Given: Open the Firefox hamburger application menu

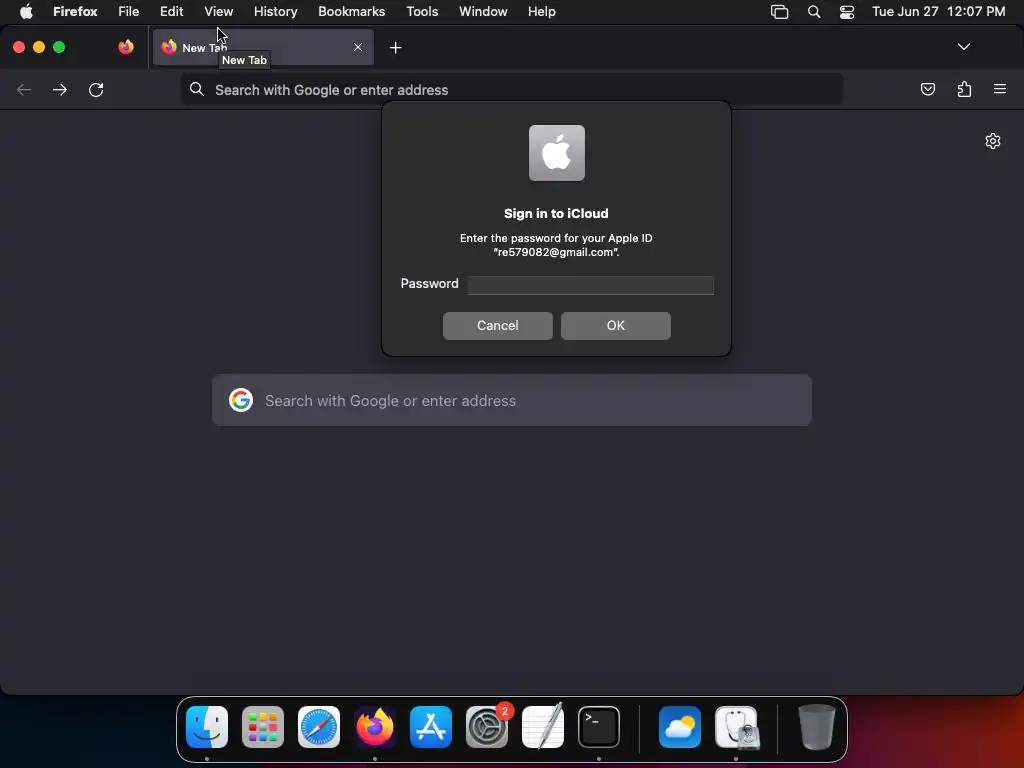Looking at the screenshot, I should pyautogui.click(x=1000, y=89).
